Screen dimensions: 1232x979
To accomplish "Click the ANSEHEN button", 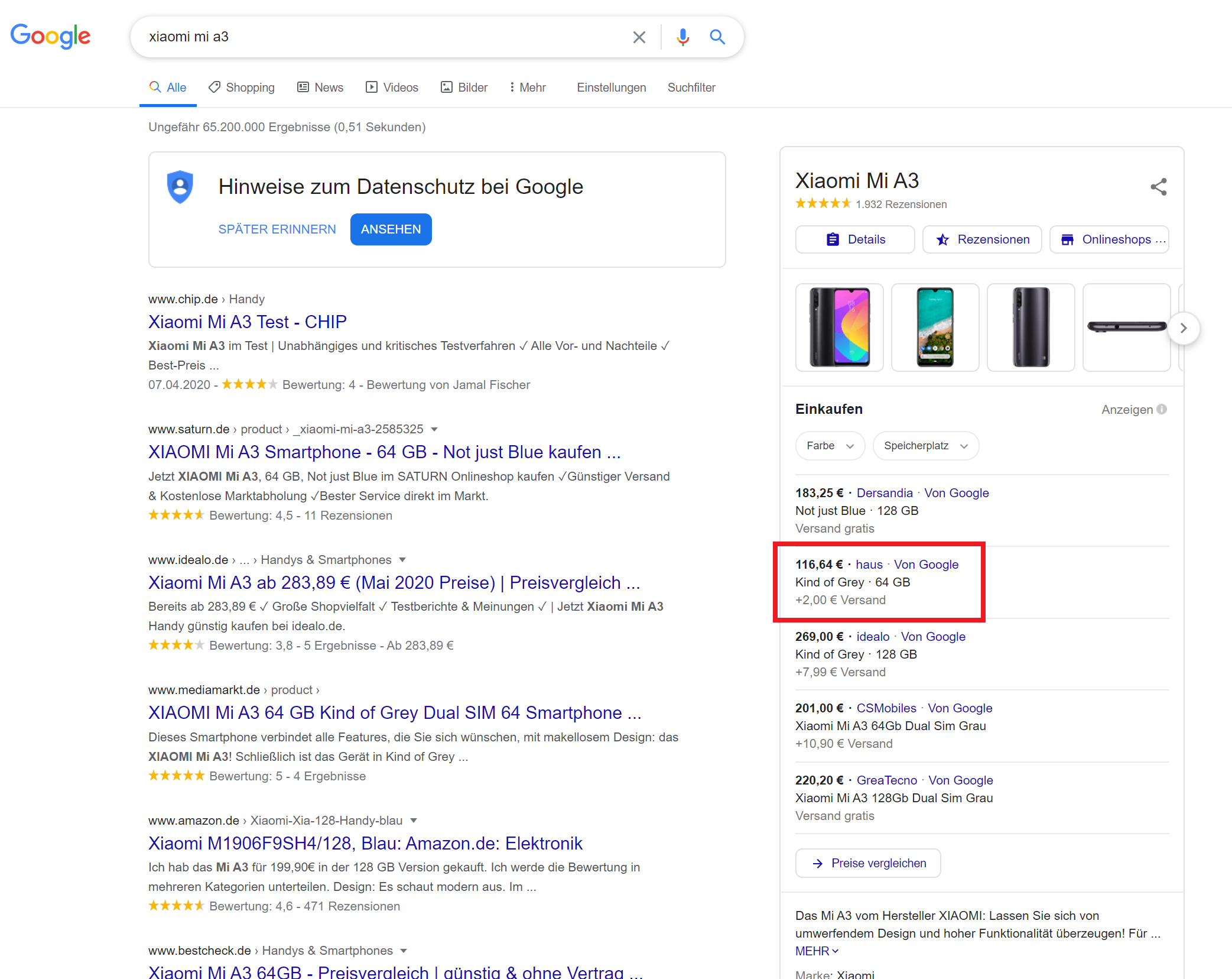I will 391,229.
